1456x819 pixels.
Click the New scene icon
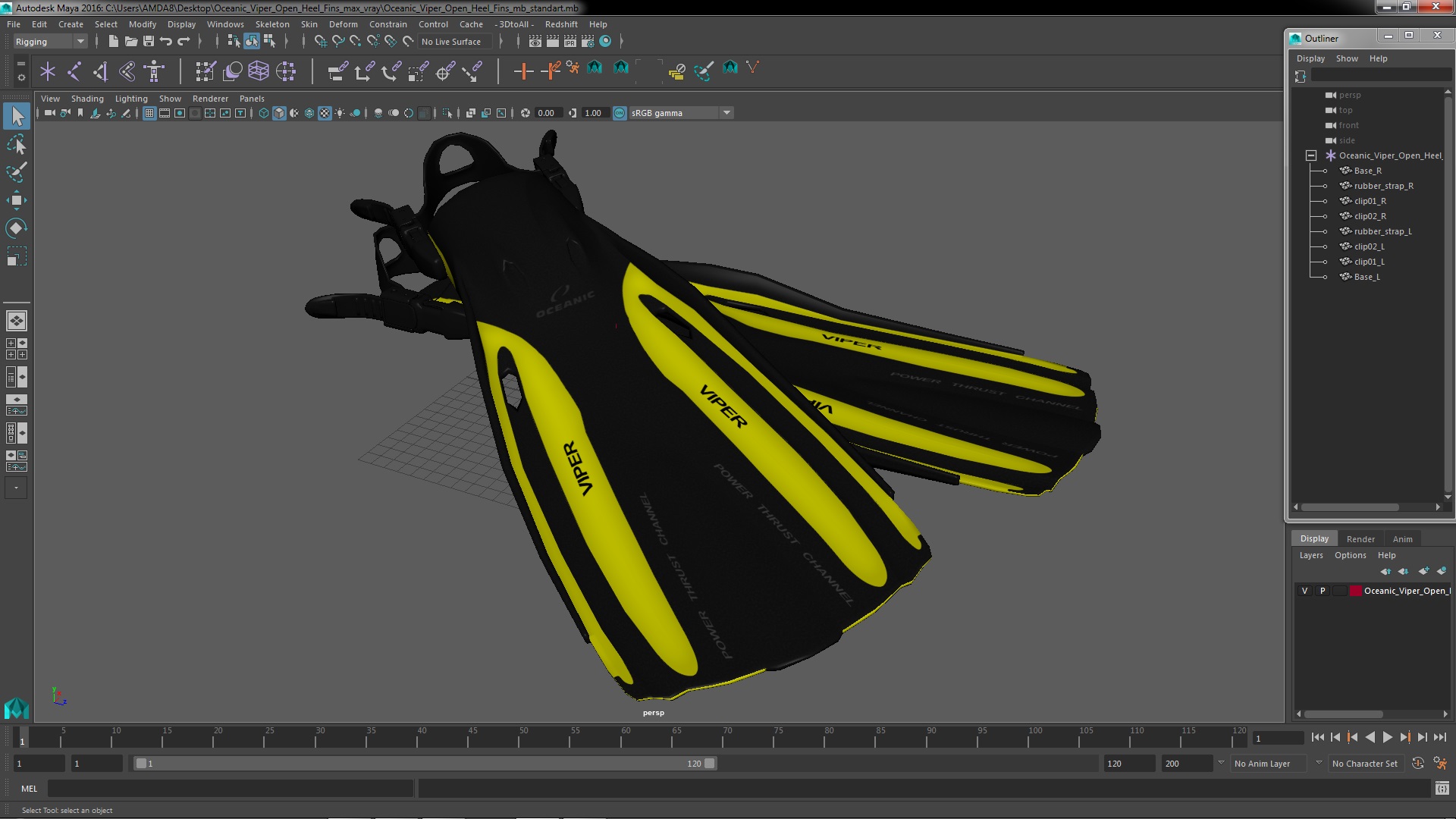coord(113,42)
